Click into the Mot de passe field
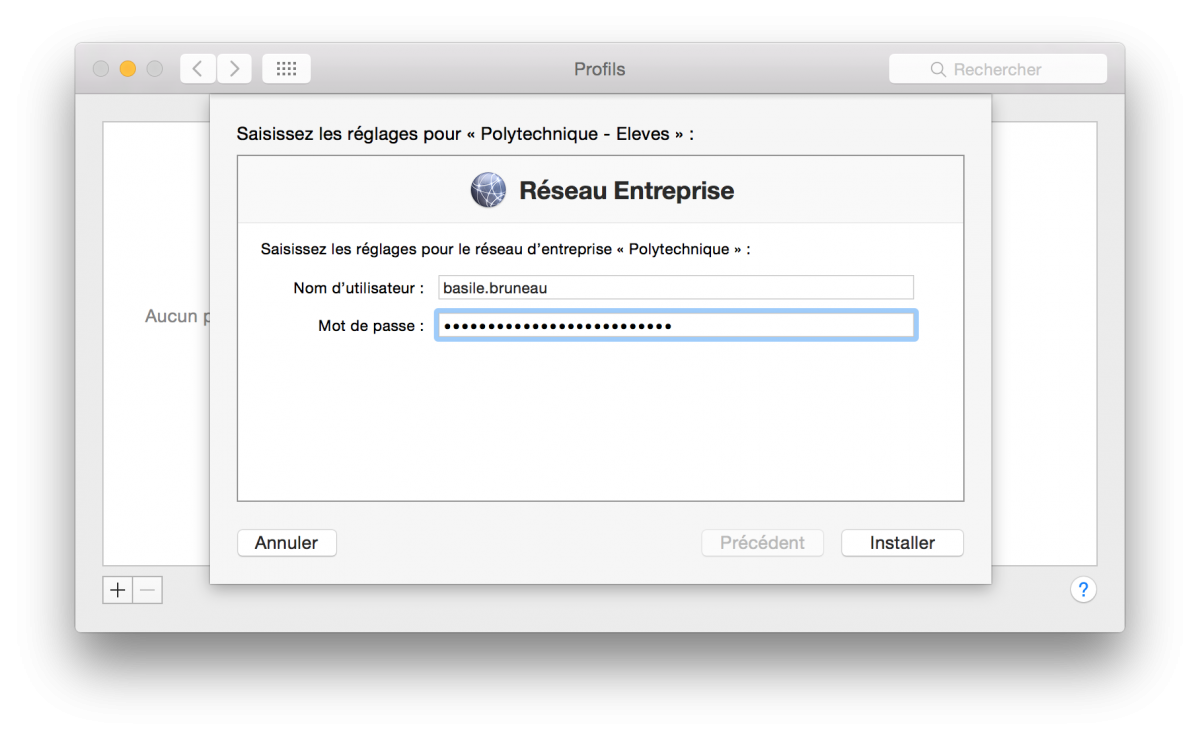The image size is (1200, 740). pyautogui.click(x=676, y=326)
